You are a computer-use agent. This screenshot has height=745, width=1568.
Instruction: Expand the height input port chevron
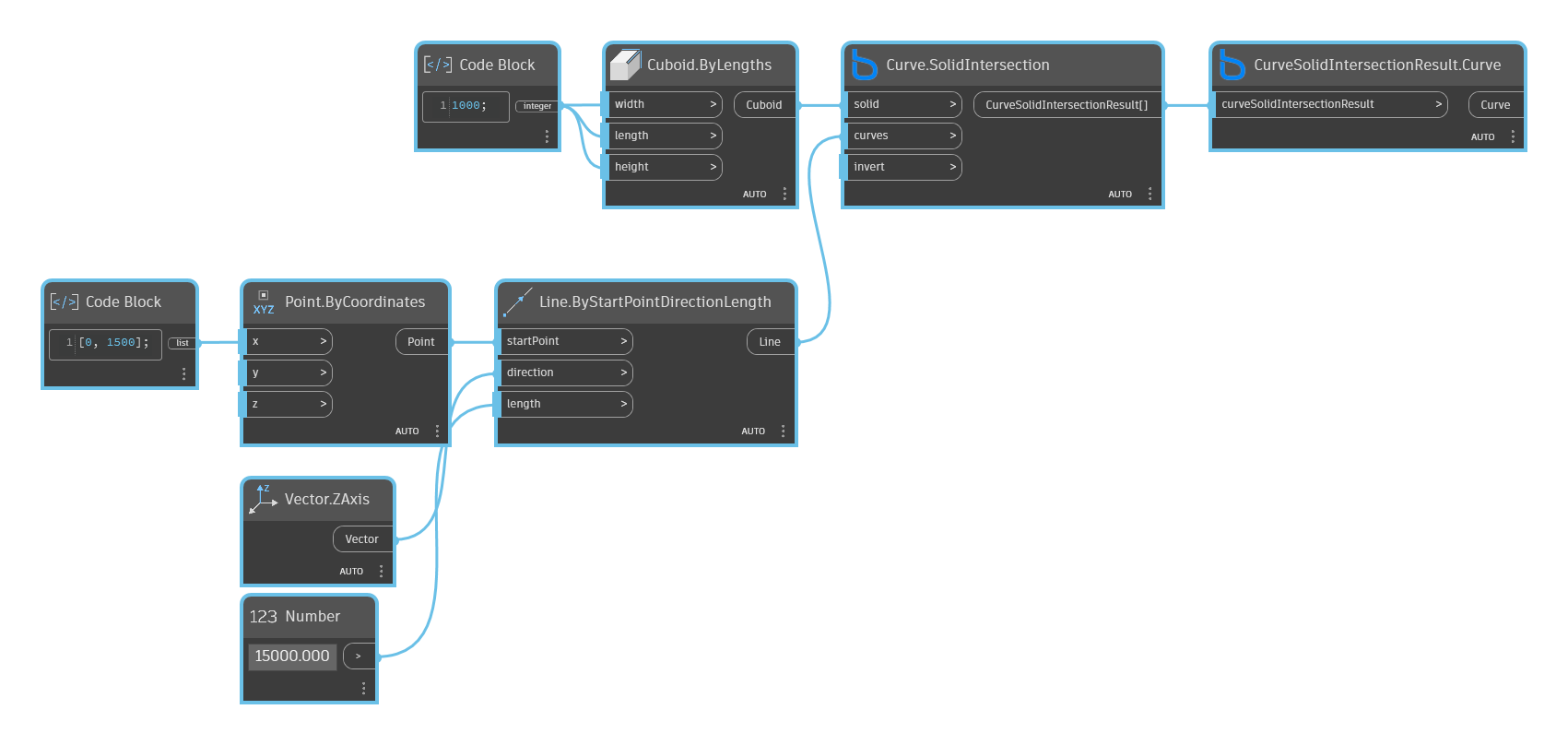point(713,167)
